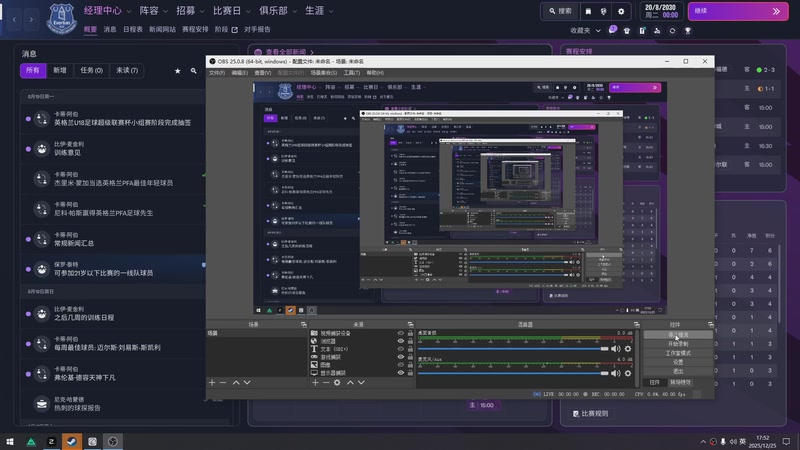Switch to OBS icon in Windows taskbar
Screen dimensions: 800x450
(113, 441)
